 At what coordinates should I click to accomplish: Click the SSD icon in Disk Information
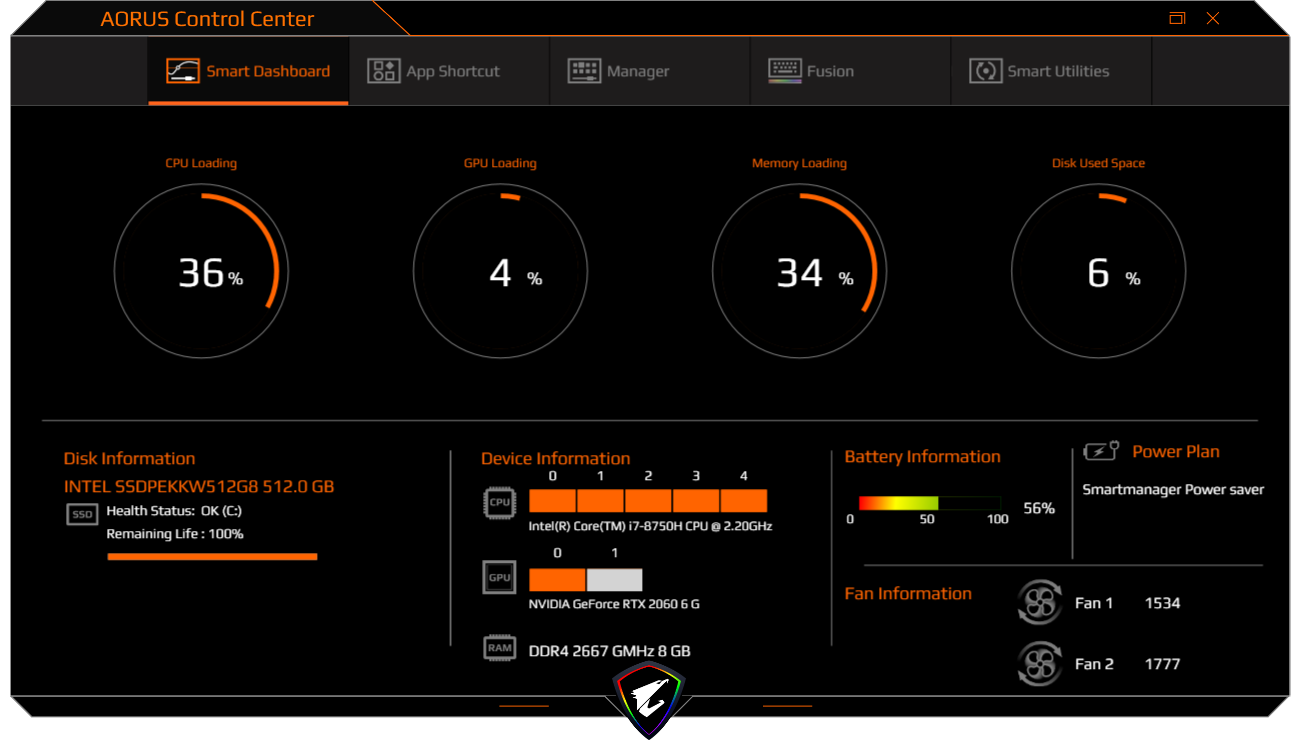82,514
